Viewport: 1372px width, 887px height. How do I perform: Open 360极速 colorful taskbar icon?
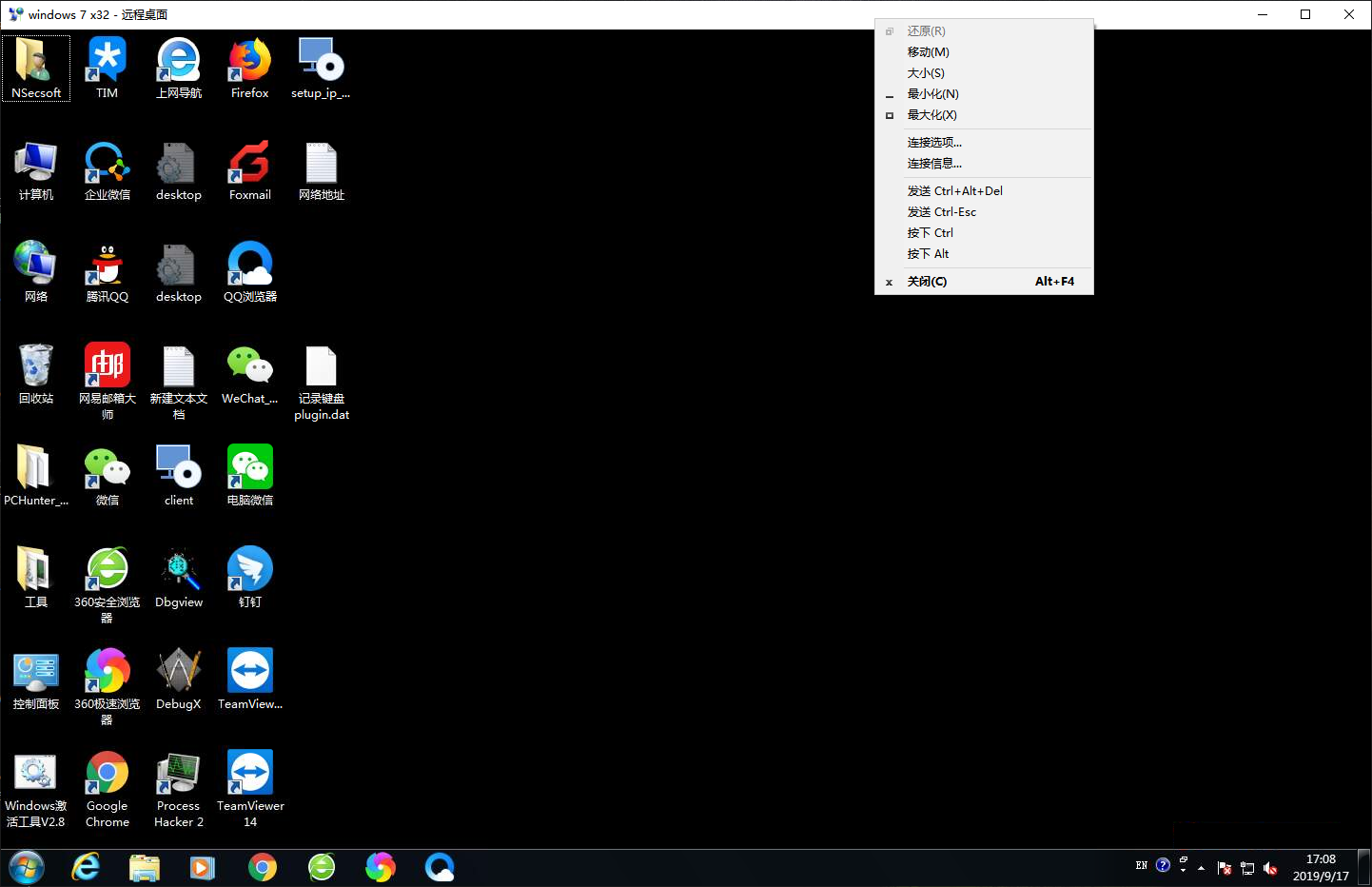tap(381, 867)
